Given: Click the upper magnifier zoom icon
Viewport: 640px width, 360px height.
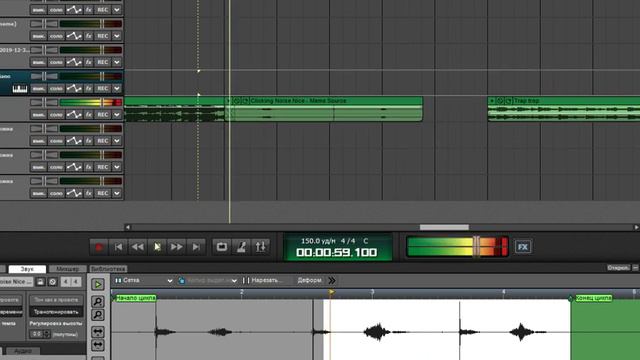Looking at the screenshot, I should (x=98, y=302).
